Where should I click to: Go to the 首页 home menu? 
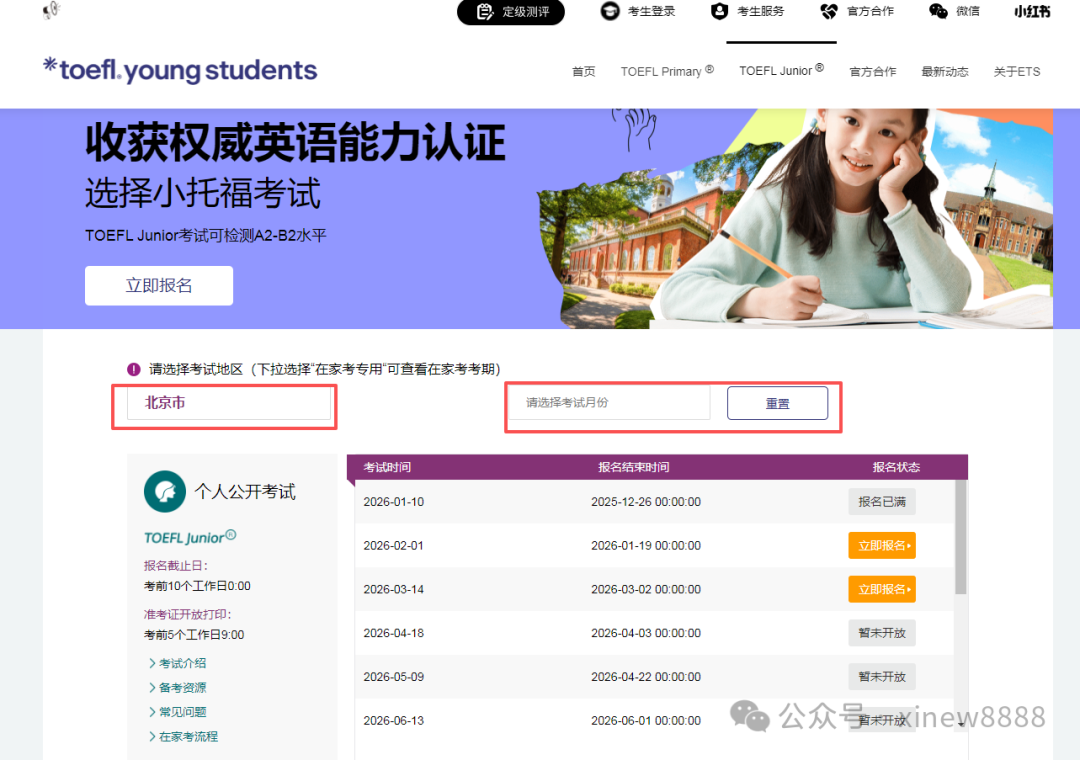point(583,71)
